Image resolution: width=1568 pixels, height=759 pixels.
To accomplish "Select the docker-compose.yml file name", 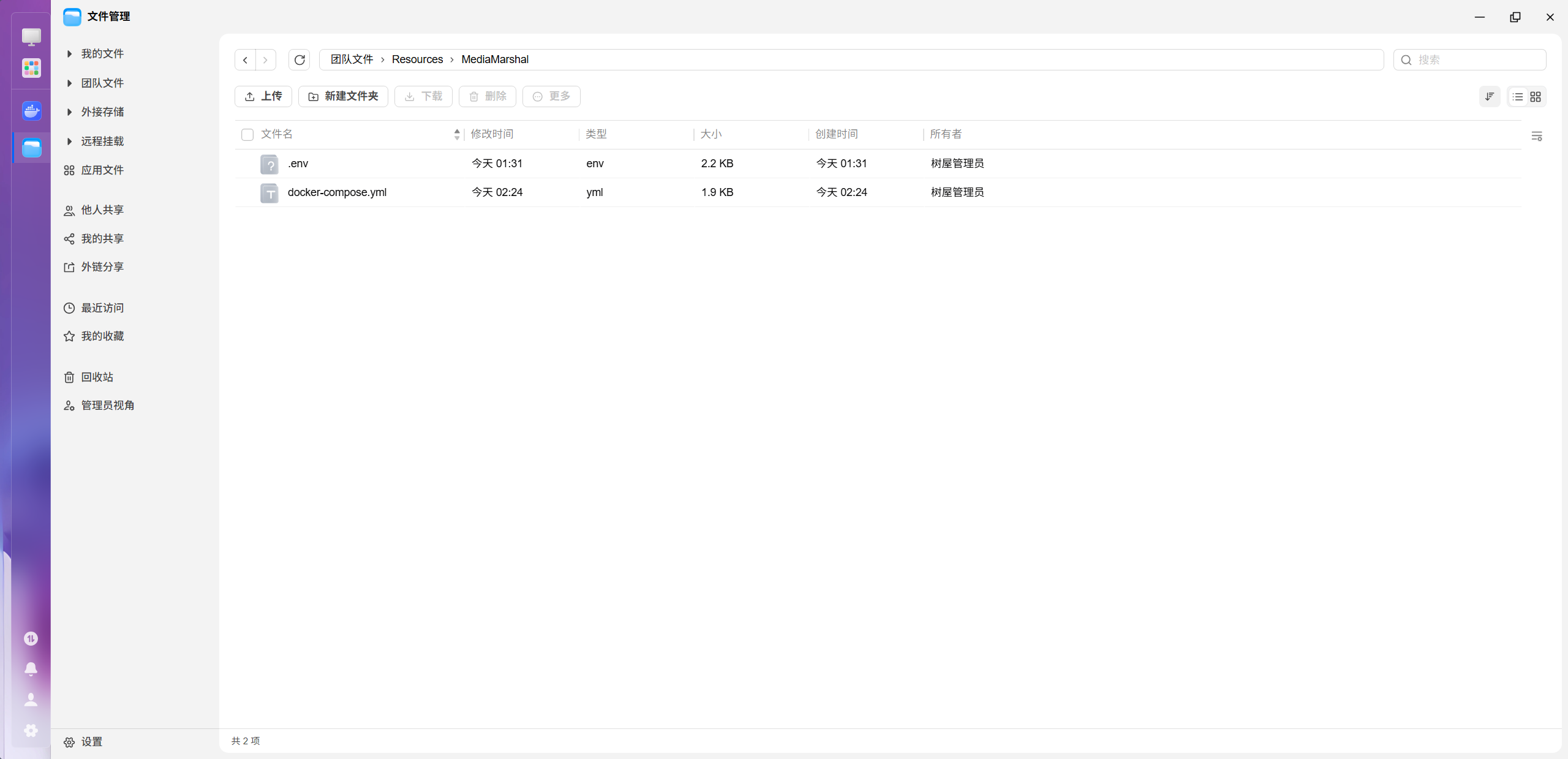I will [337, 192].
